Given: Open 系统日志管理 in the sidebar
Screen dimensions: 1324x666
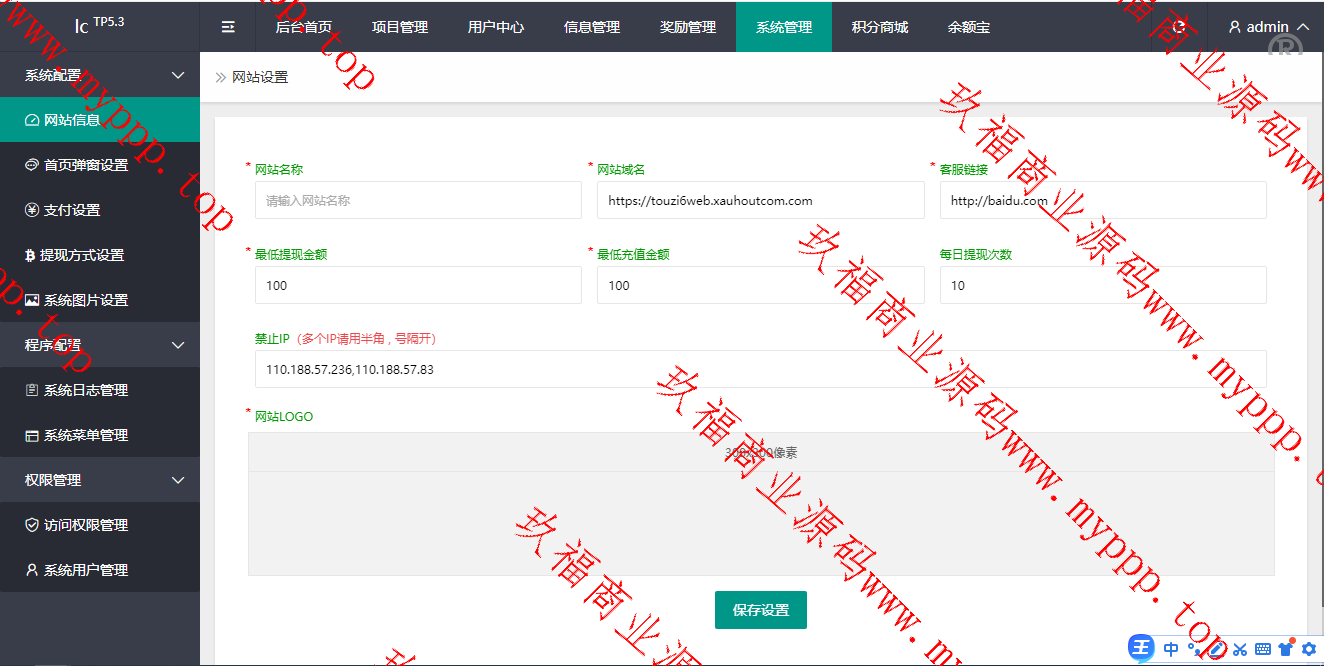Looking at the screenshot, I should [86, 390].
